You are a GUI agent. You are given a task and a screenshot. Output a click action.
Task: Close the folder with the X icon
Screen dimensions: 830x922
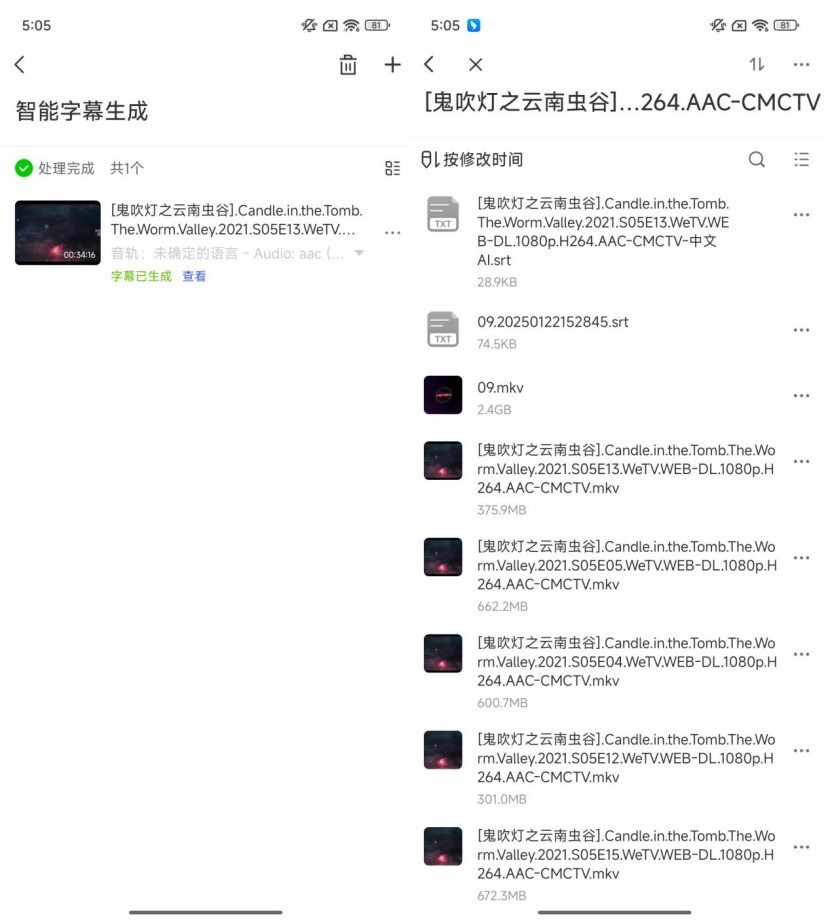(476, 65)
